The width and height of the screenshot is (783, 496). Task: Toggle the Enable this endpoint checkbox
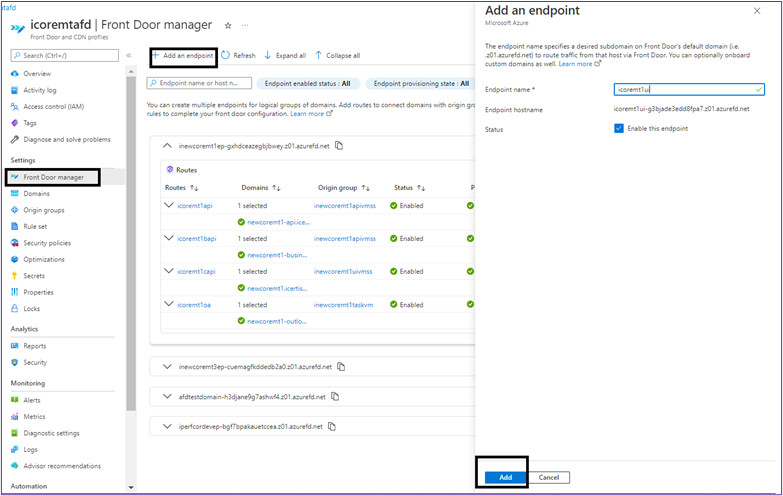(619, 129)
